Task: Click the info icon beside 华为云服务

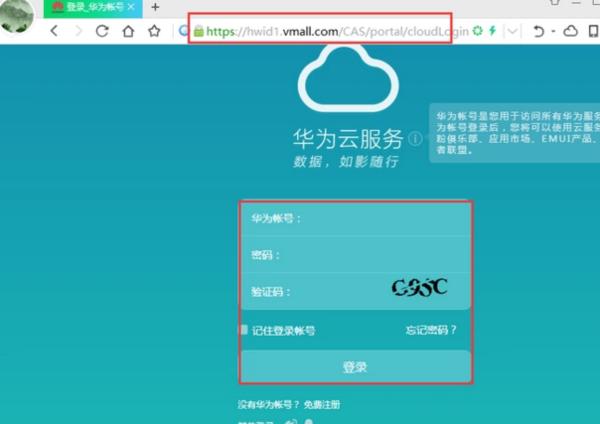Action: (415, 139)
